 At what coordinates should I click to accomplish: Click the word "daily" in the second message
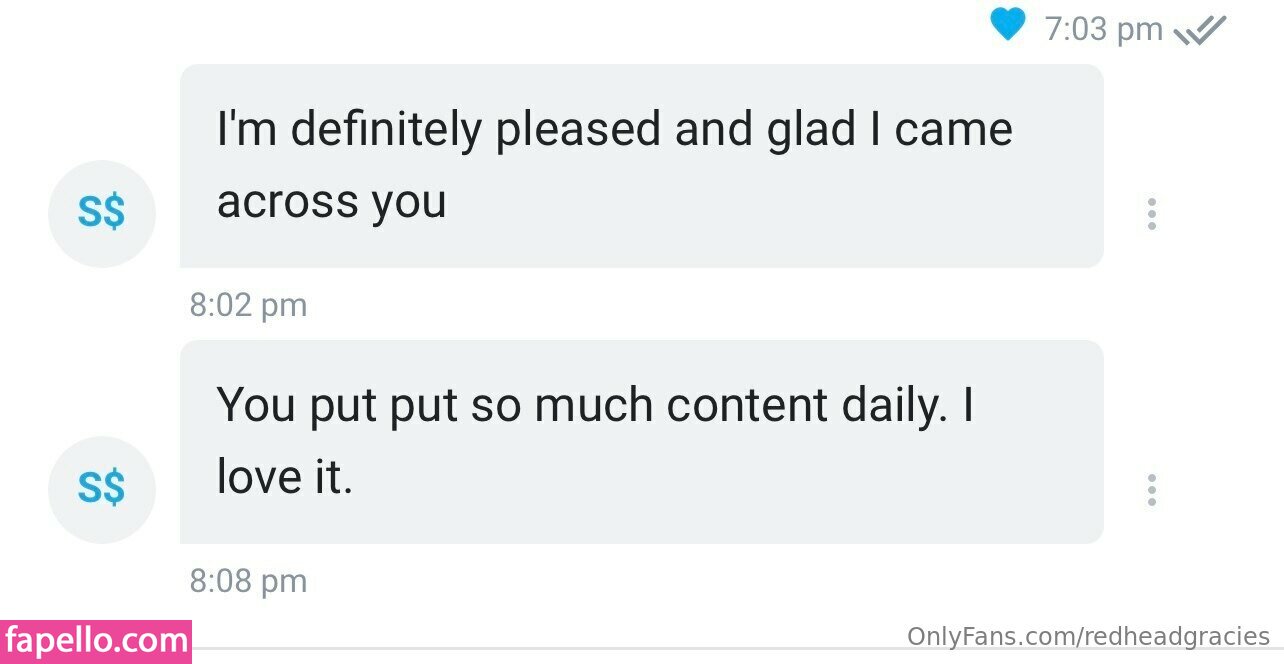pos(893,405)
